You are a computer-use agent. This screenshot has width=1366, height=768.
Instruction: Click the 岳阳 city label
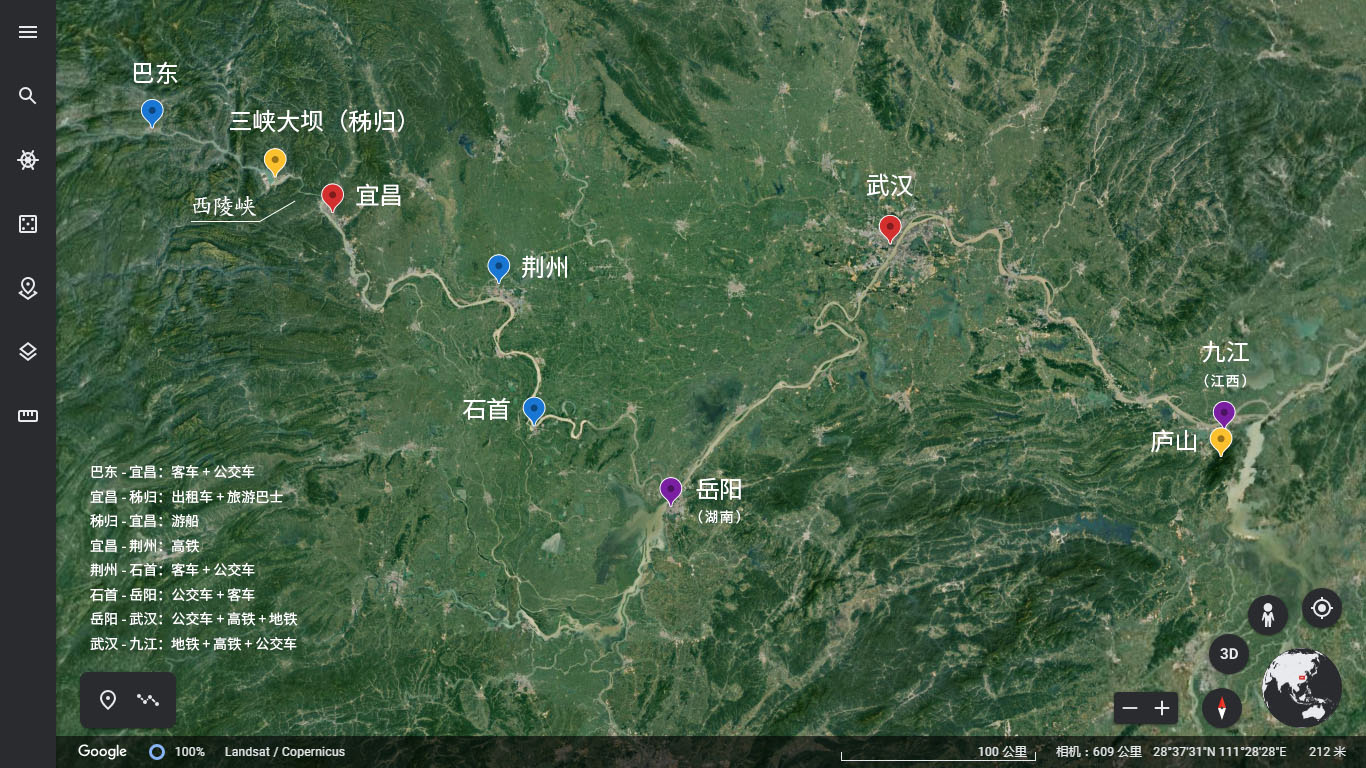[x=720, y=489]
